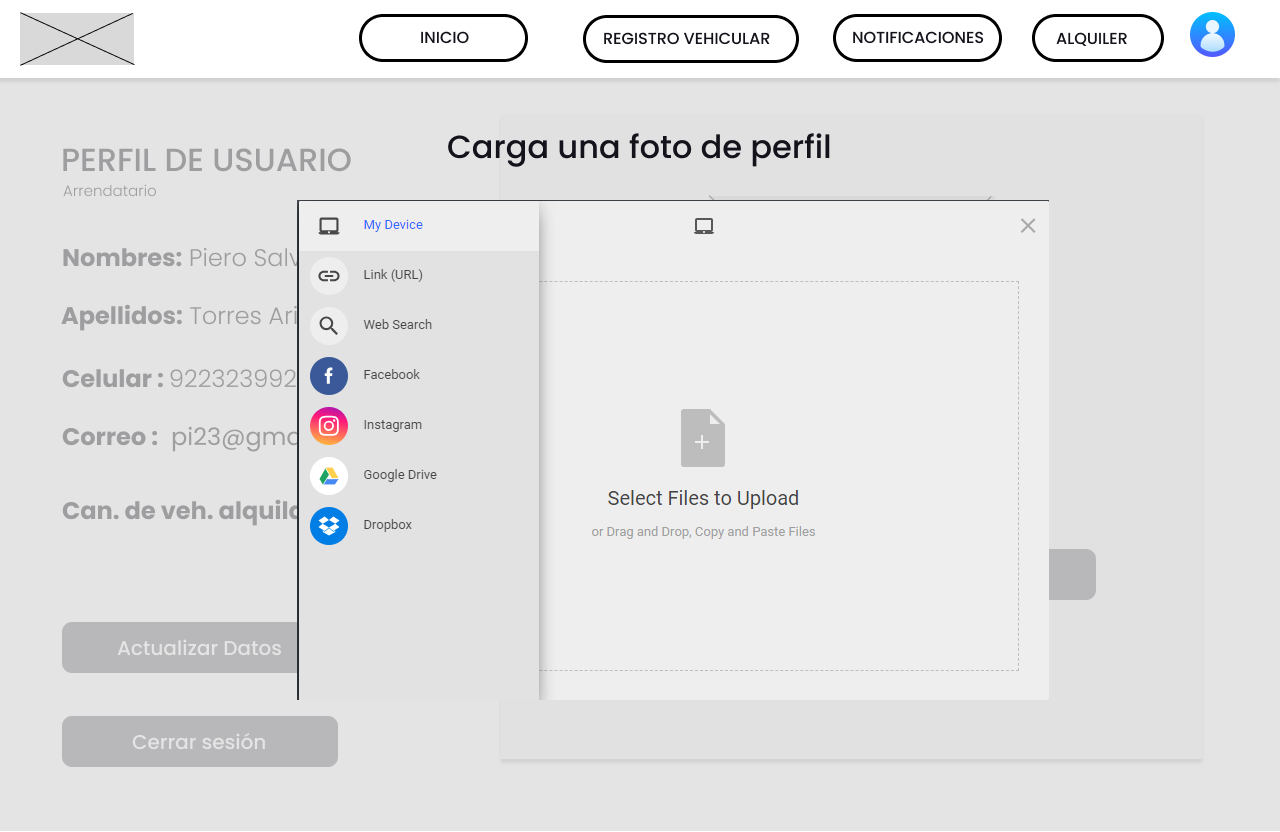
Task: Click PERFIL DE USUARIO heading
Action: coord(206,160)
